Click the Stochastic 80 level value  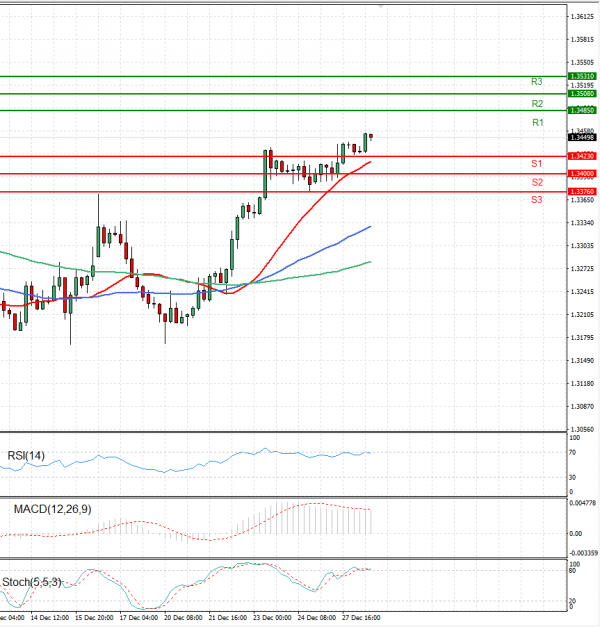pyautogui.click(x=572, y=570)
